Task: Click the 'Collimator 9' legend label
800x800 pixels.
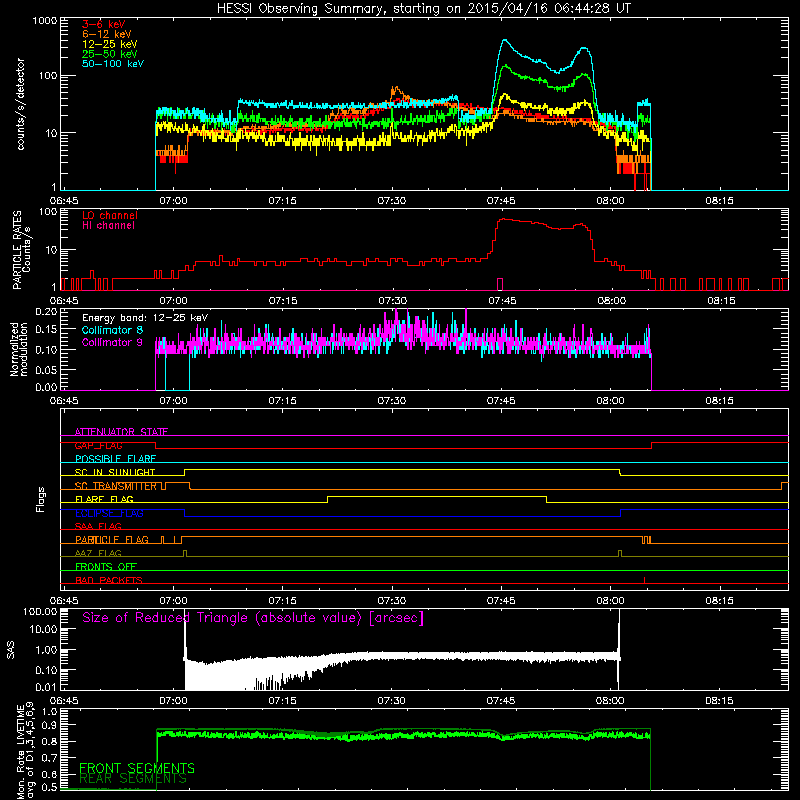Action: tap(112, 342)
